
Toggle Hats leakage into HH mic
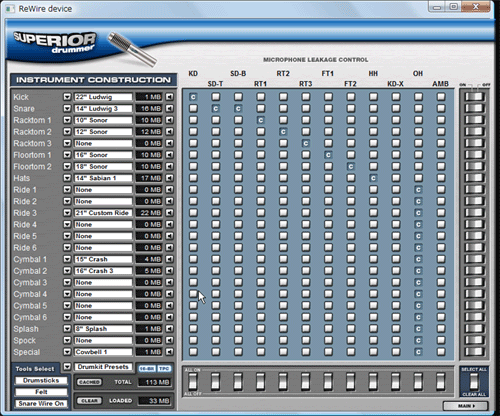[373, 178]
